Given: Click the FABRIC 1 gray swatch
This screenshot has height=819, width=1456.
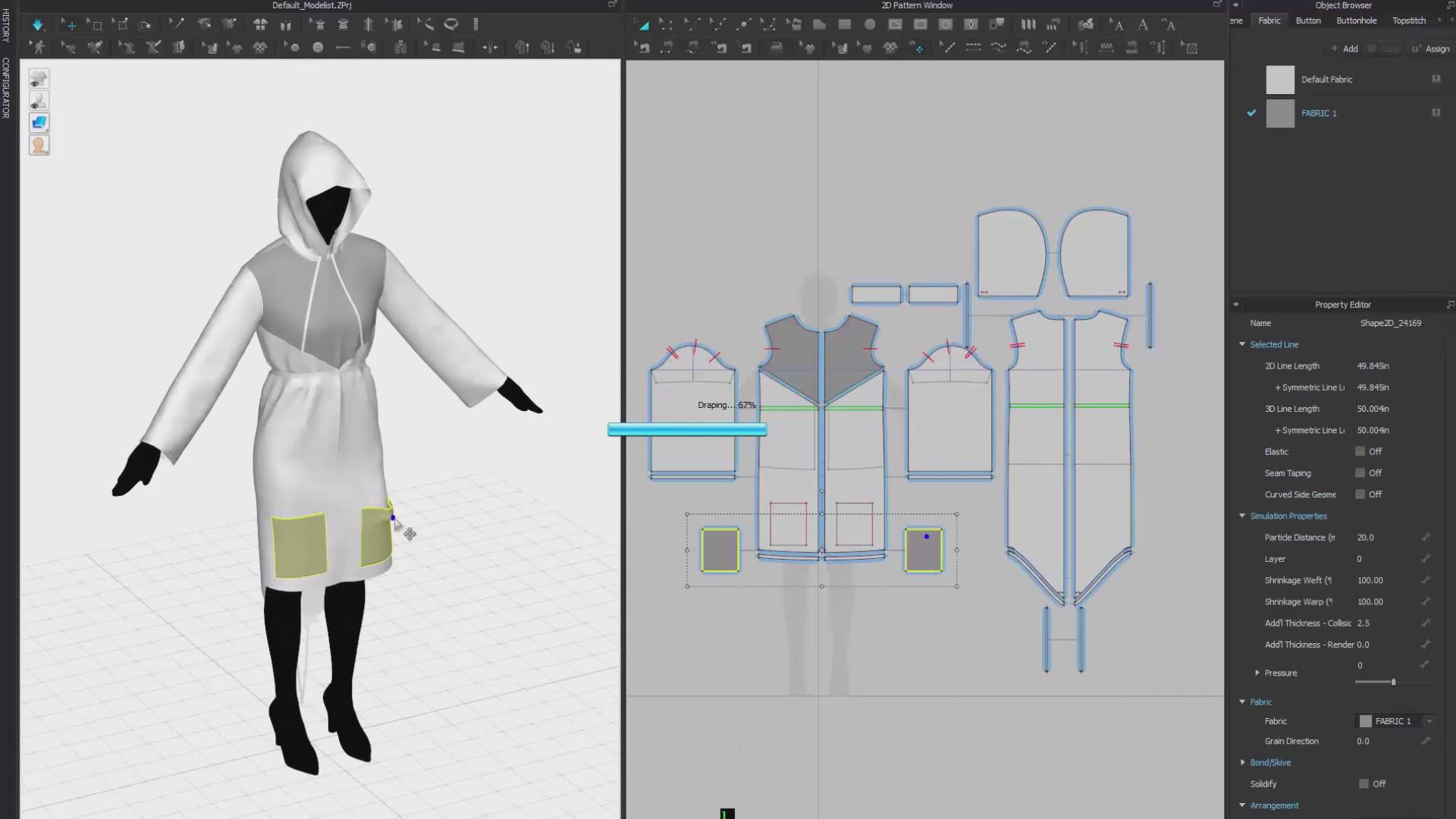Looking at the screenshot, I should pyautogui.click(x=1280, y=113).
